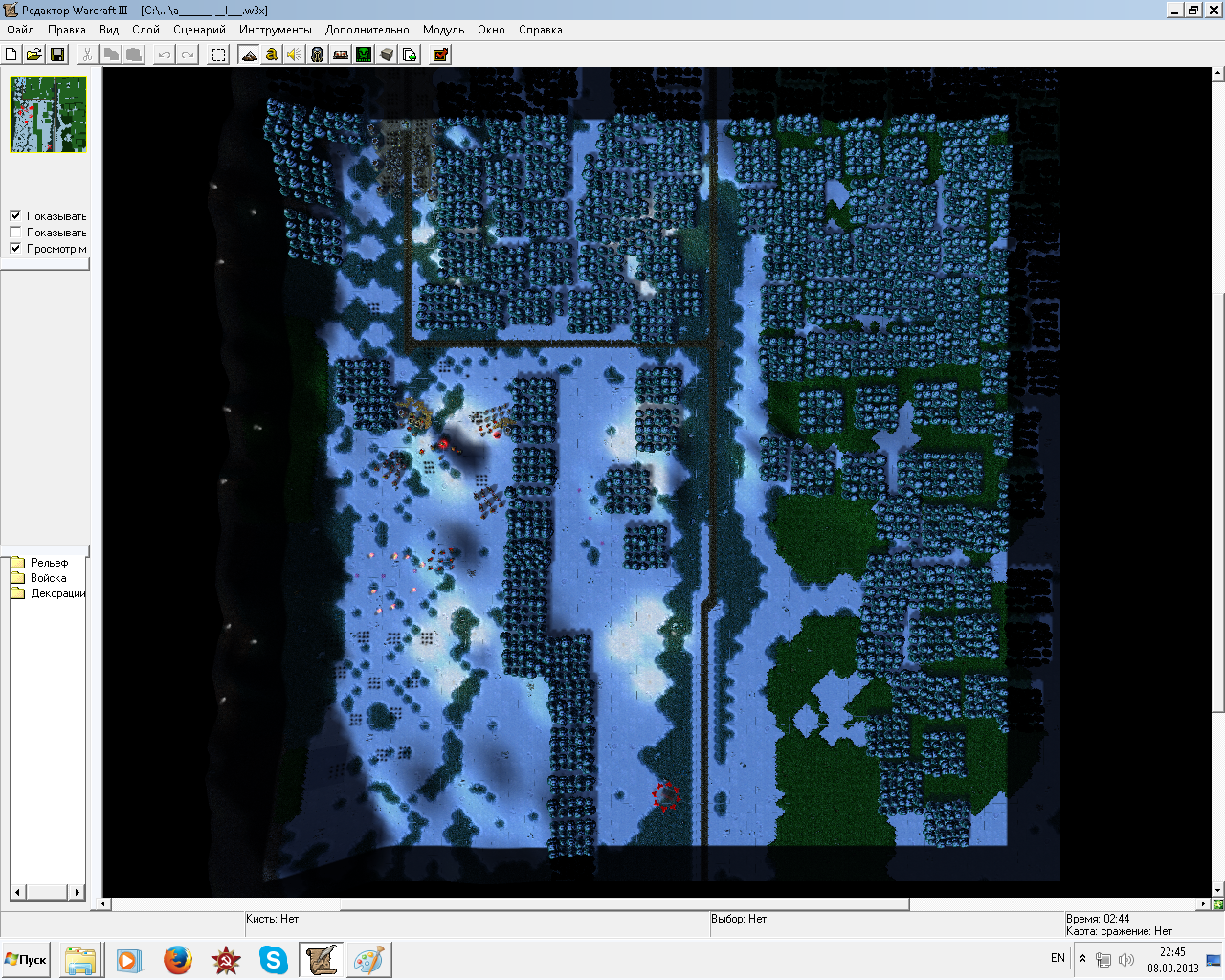Open the Campaign editor icon
This screenshot has width=1225, height=980.
[341, 55]
